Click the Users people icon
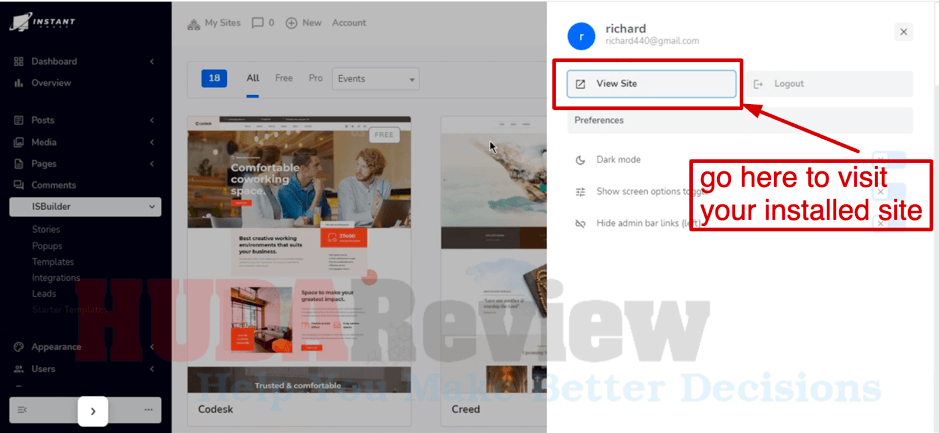The image size is (939, 433). click(x=19, y=369)
